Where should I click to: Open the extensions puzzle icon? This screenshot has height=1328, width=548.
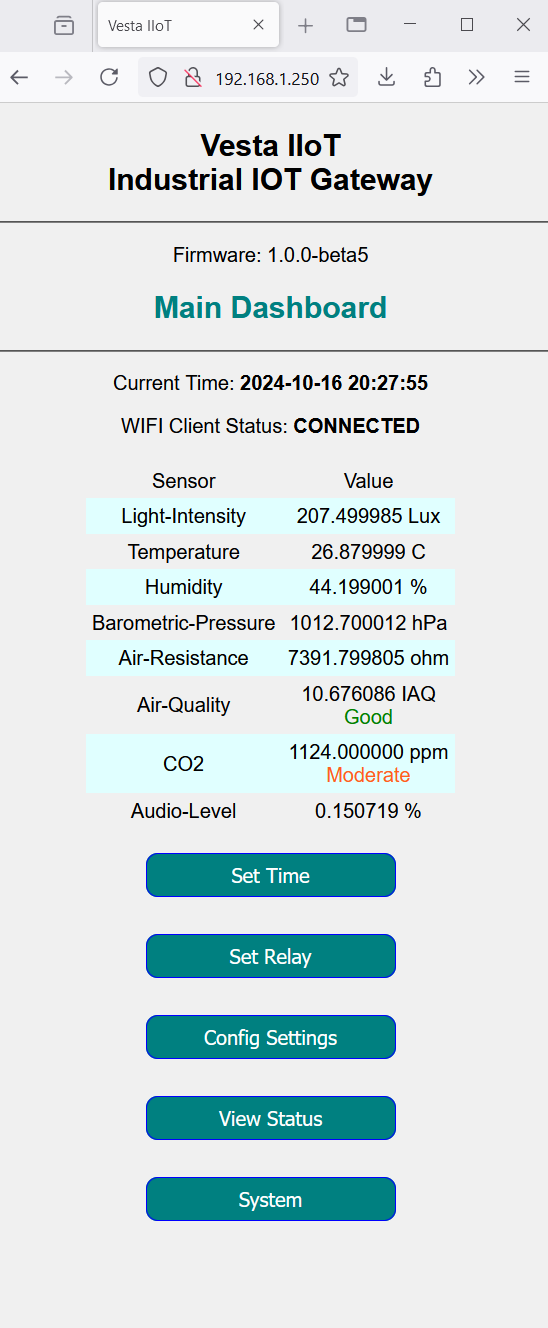click(432, 77)
